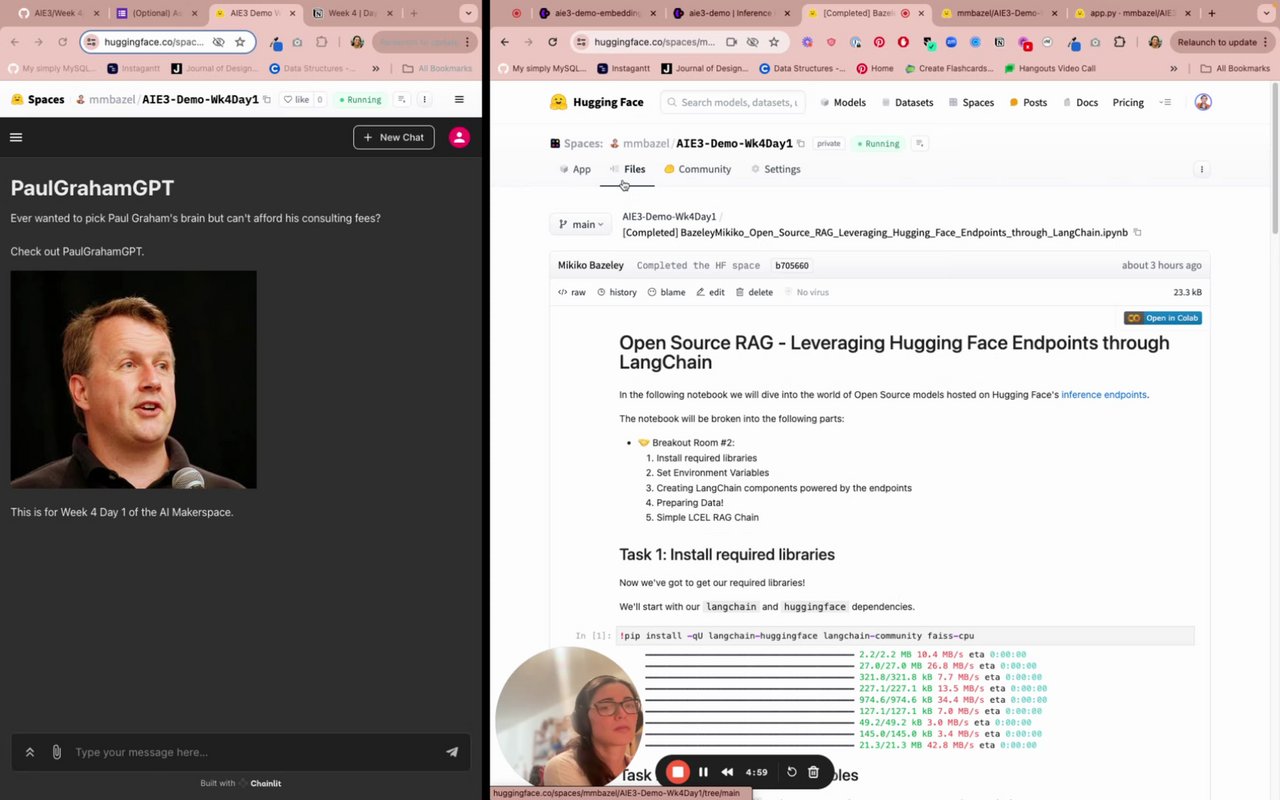The image size is (1280, 800).
Task: Switch to the Community tab
Action: (698, 169)
